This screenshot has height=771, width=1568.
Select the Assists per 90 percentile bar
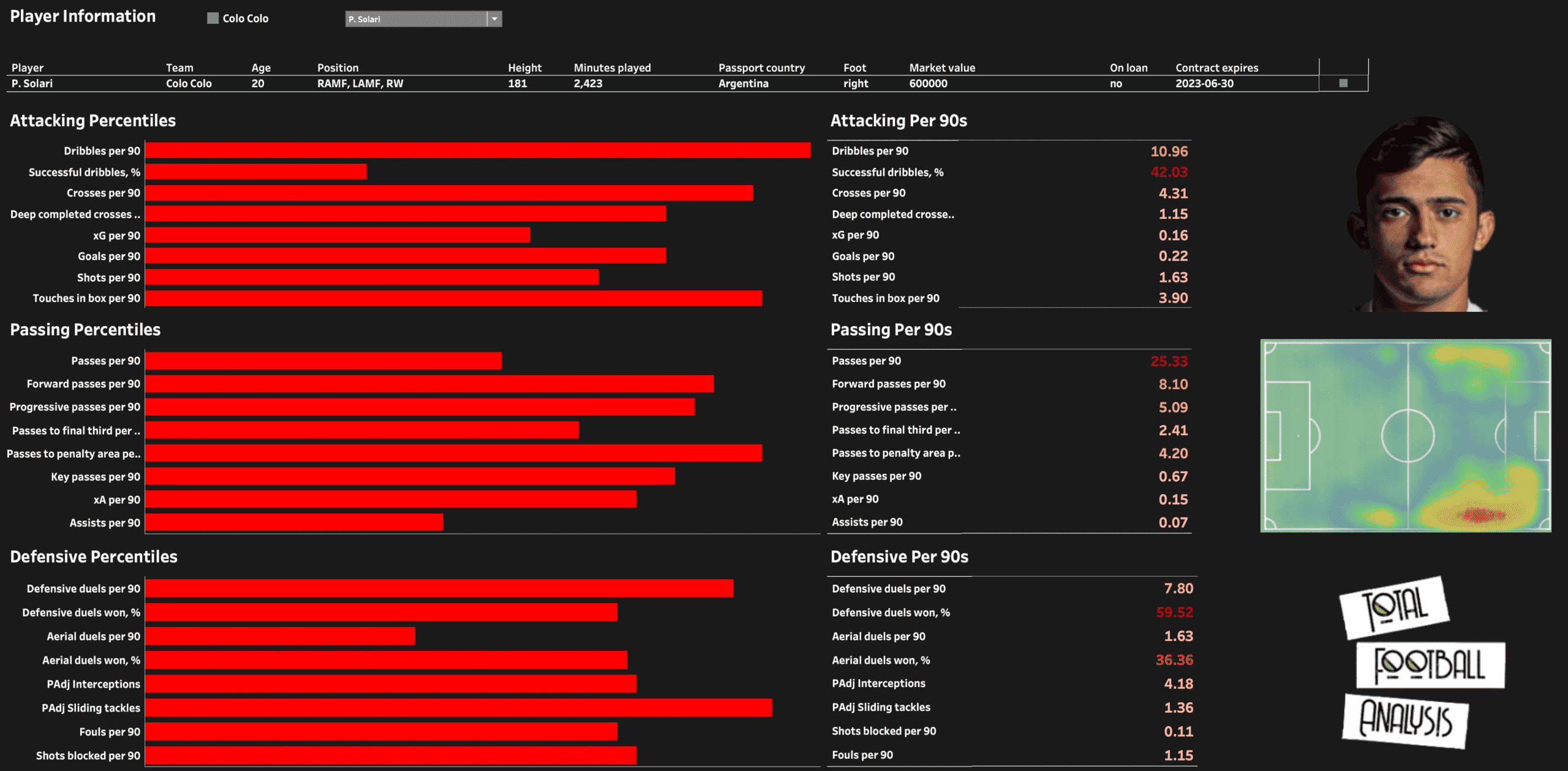[x=294, y=523]
